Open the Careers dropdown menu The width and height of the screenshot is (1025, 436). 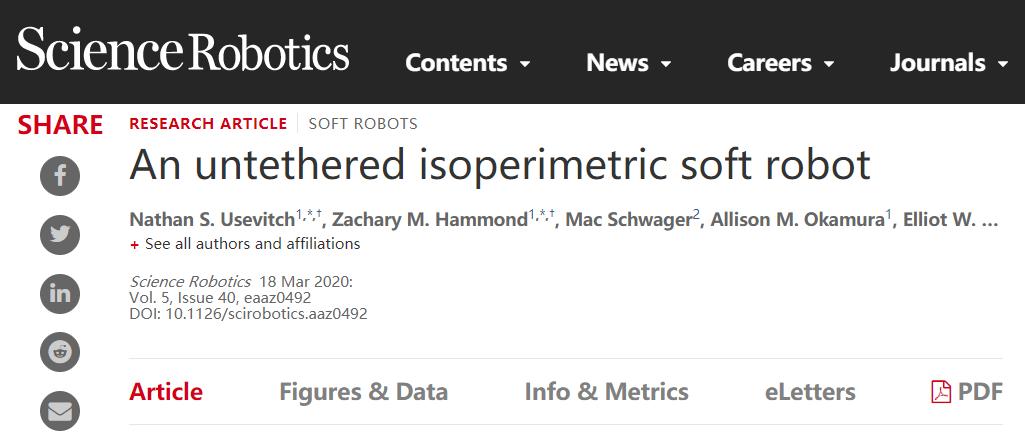pos(781,63)
